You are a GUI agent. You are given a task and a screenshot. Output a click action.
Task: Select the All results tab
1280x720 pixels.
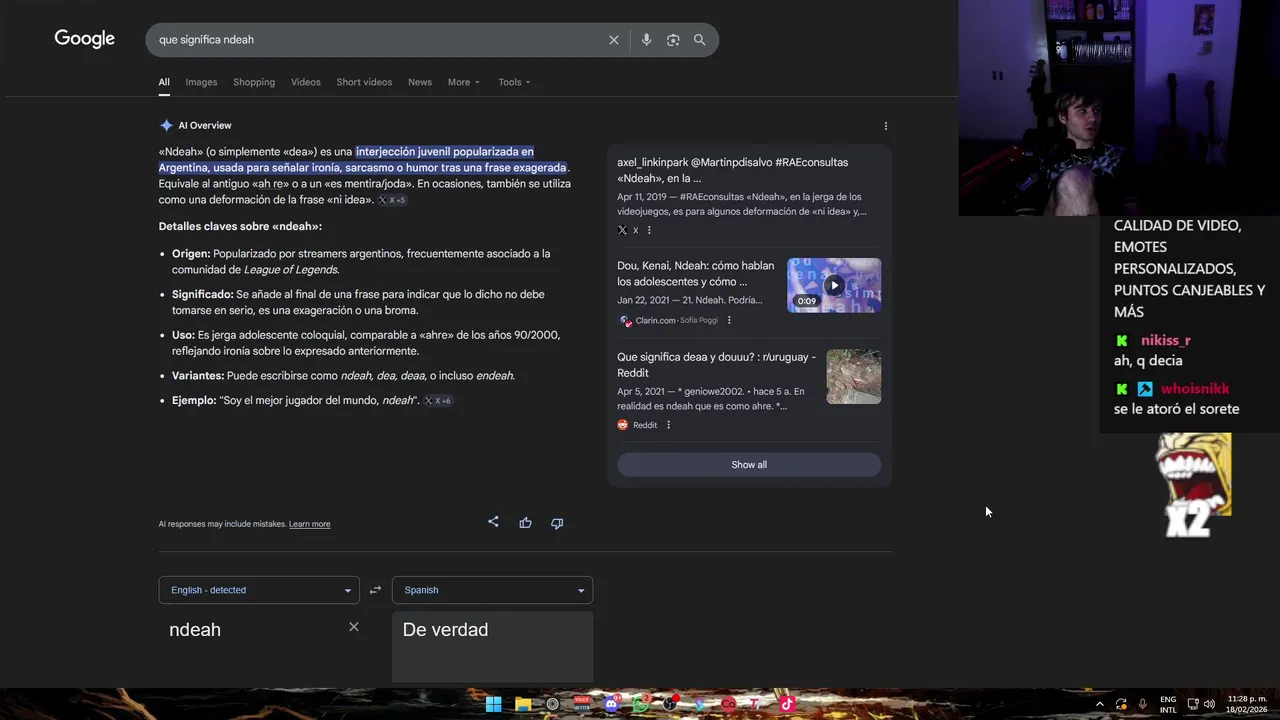tap(164, 82)
